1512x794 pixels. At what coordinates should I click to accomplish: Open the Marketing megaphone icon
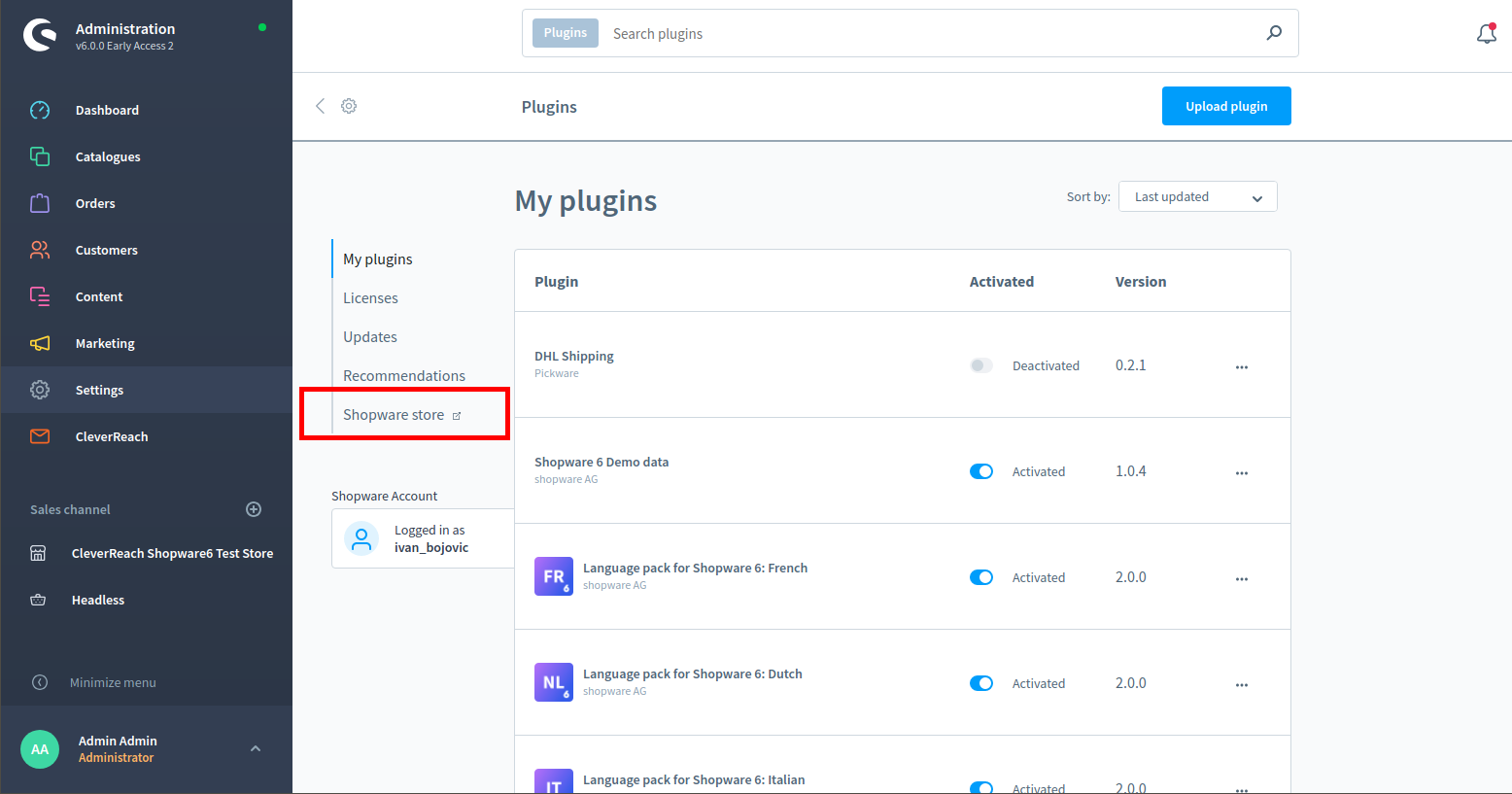click(x=40, y=343)
